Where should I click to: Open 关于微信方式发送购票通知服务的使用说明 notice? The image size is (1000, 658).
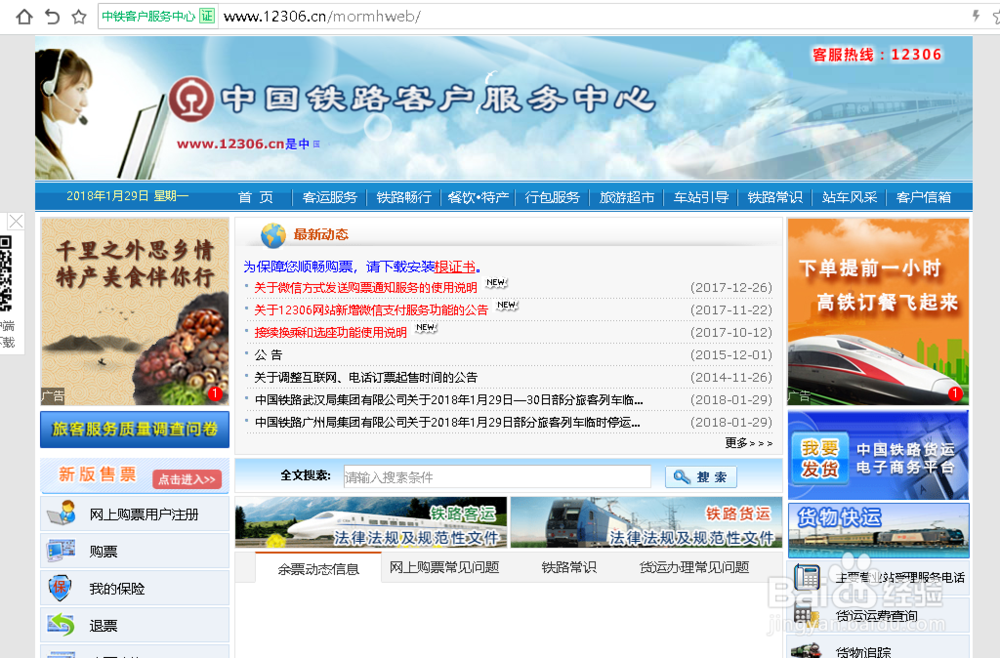[x=365, y=288]
